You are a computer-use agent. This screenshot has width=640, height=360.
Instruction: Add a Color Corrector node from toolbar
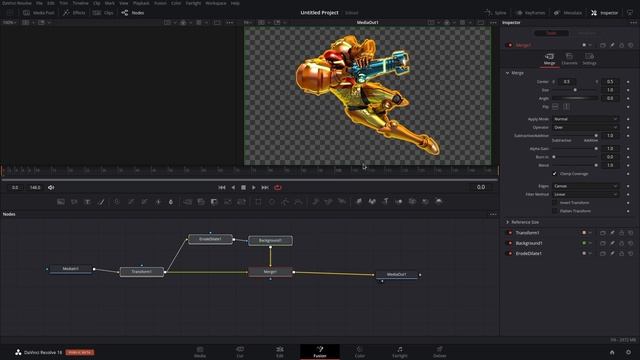coord(117,202)
